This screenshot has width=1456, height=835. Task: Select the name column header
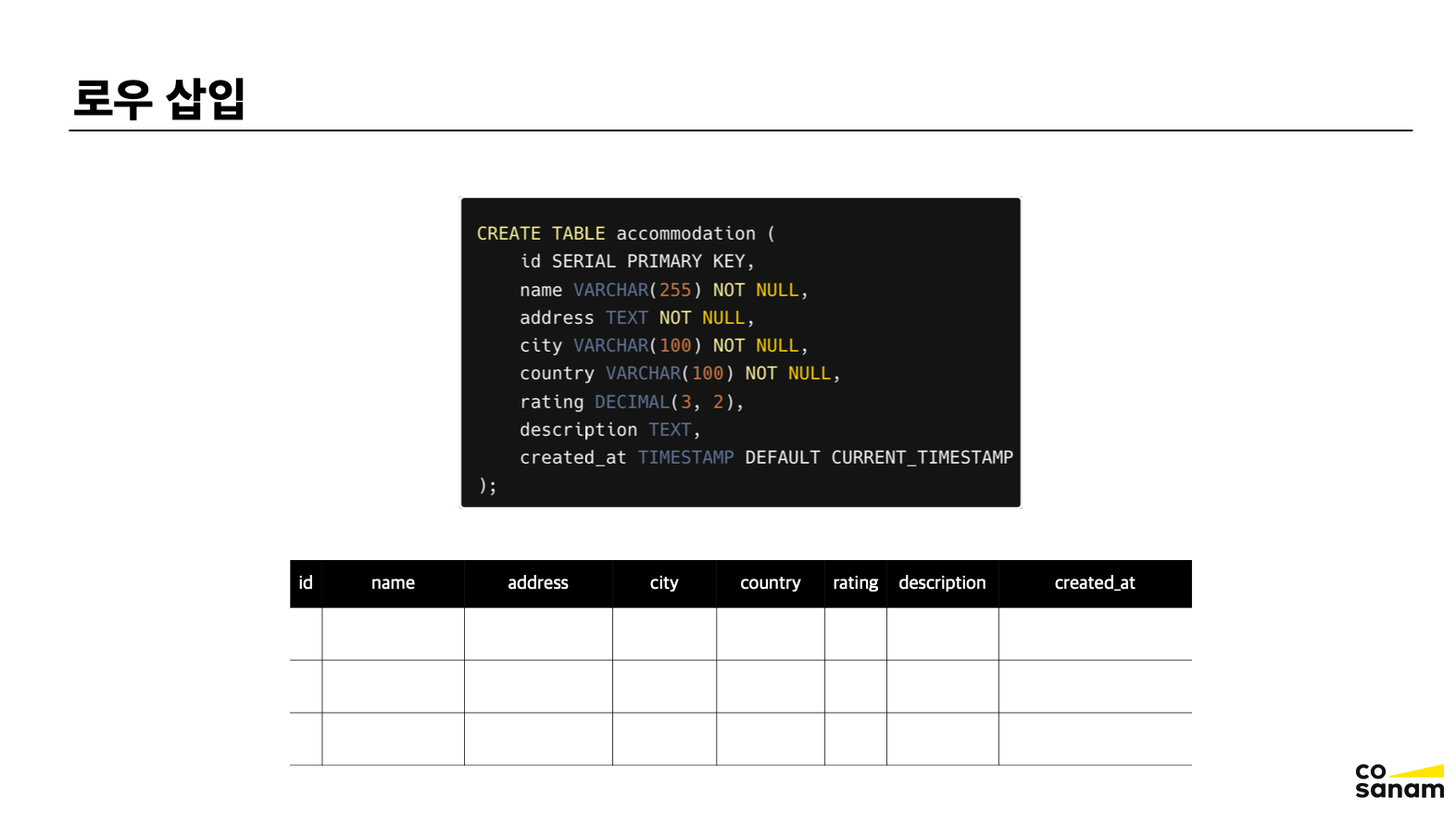point(393,583)
